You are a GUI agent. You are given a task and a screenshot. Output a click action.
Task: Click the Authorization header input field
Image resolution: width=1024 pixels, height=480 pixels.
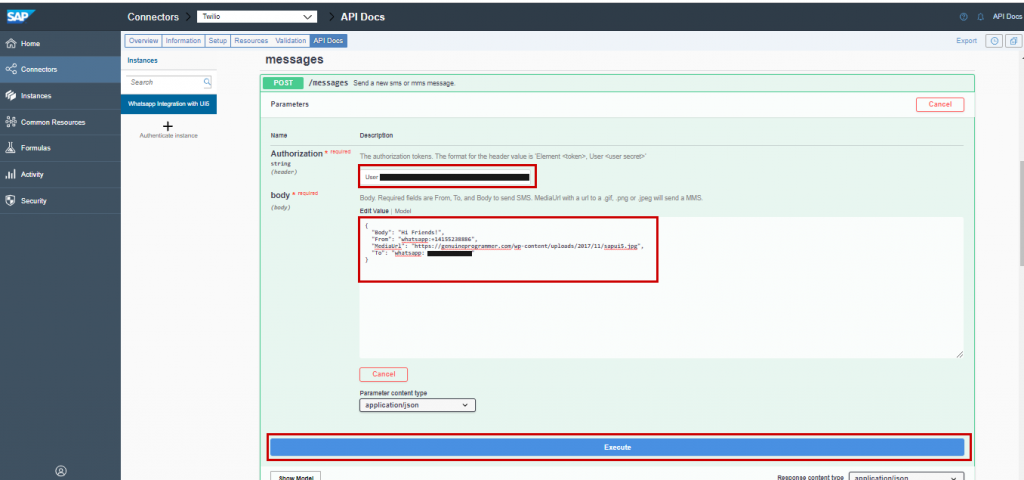(447, 177)
